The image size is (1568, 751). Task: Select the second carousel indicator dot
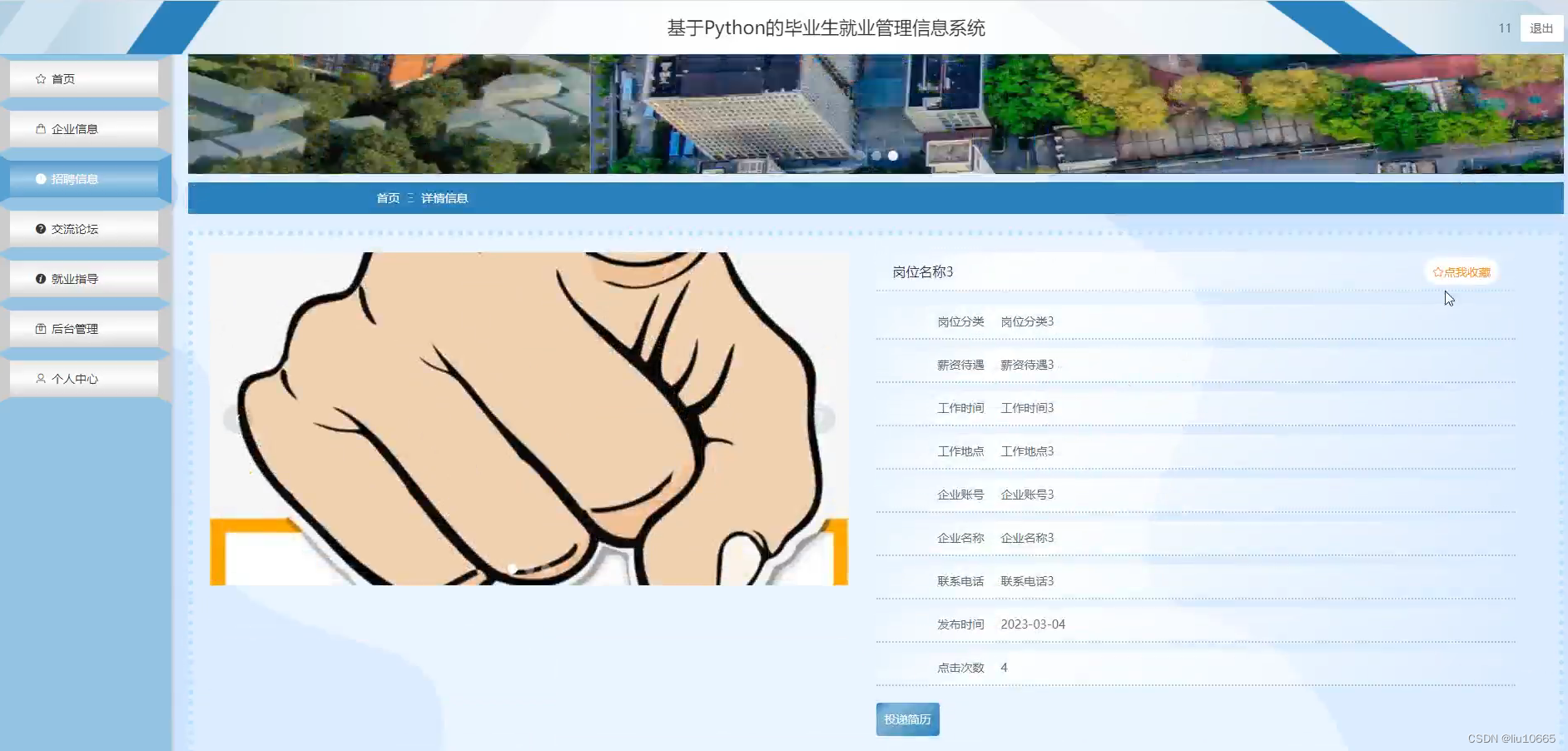pos(893,155)
